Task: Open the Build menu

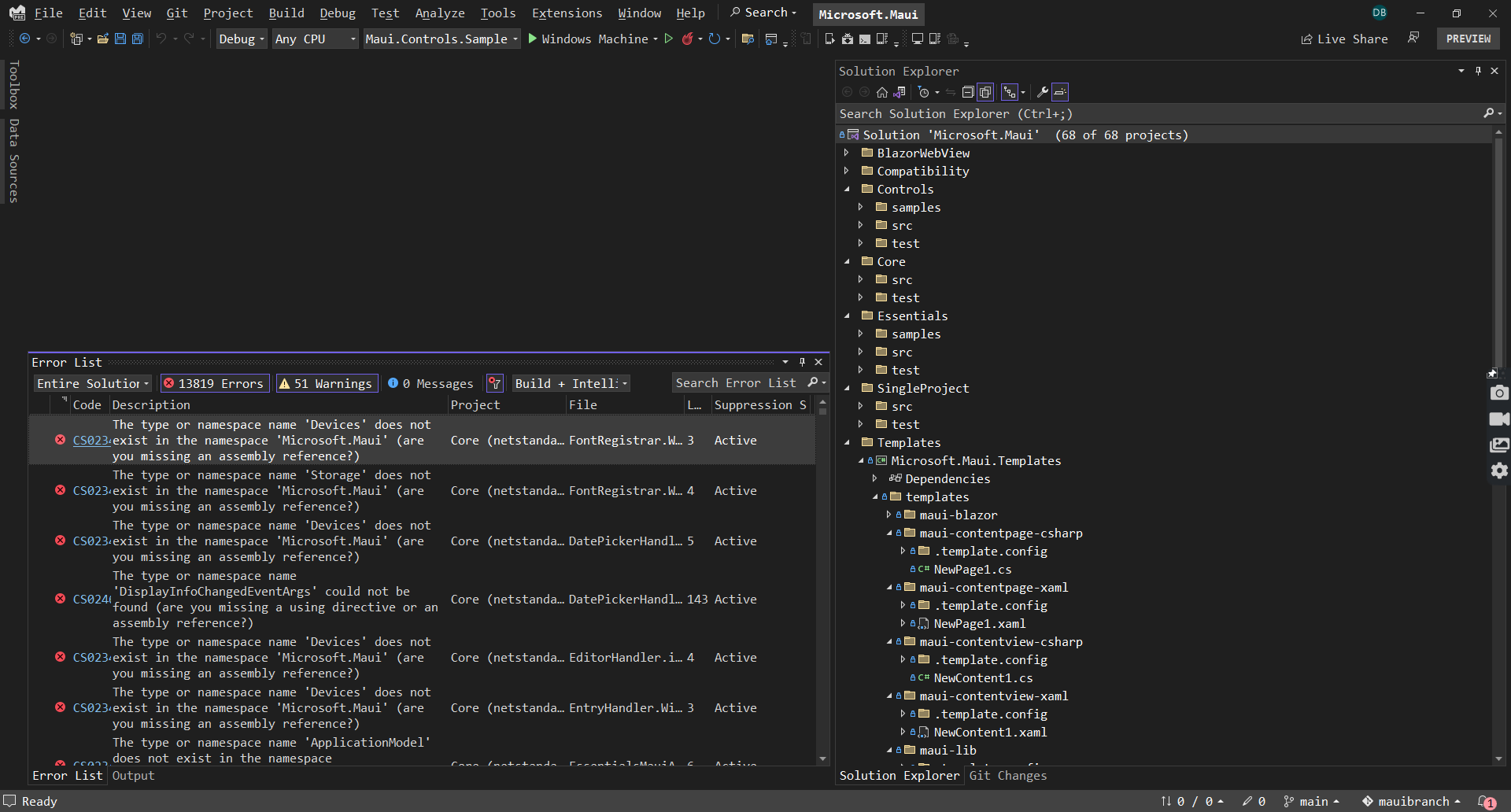Action: [286, 13]
